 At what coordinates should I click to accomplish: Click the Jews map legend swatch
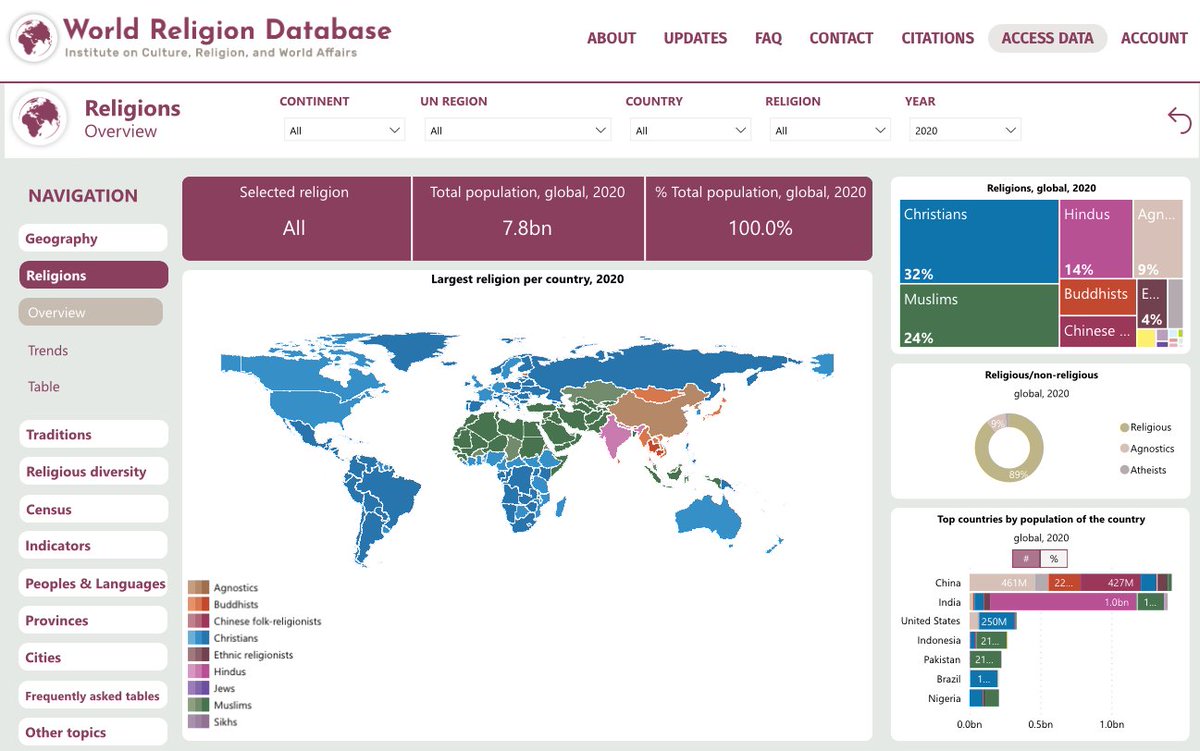click(198, 688)
